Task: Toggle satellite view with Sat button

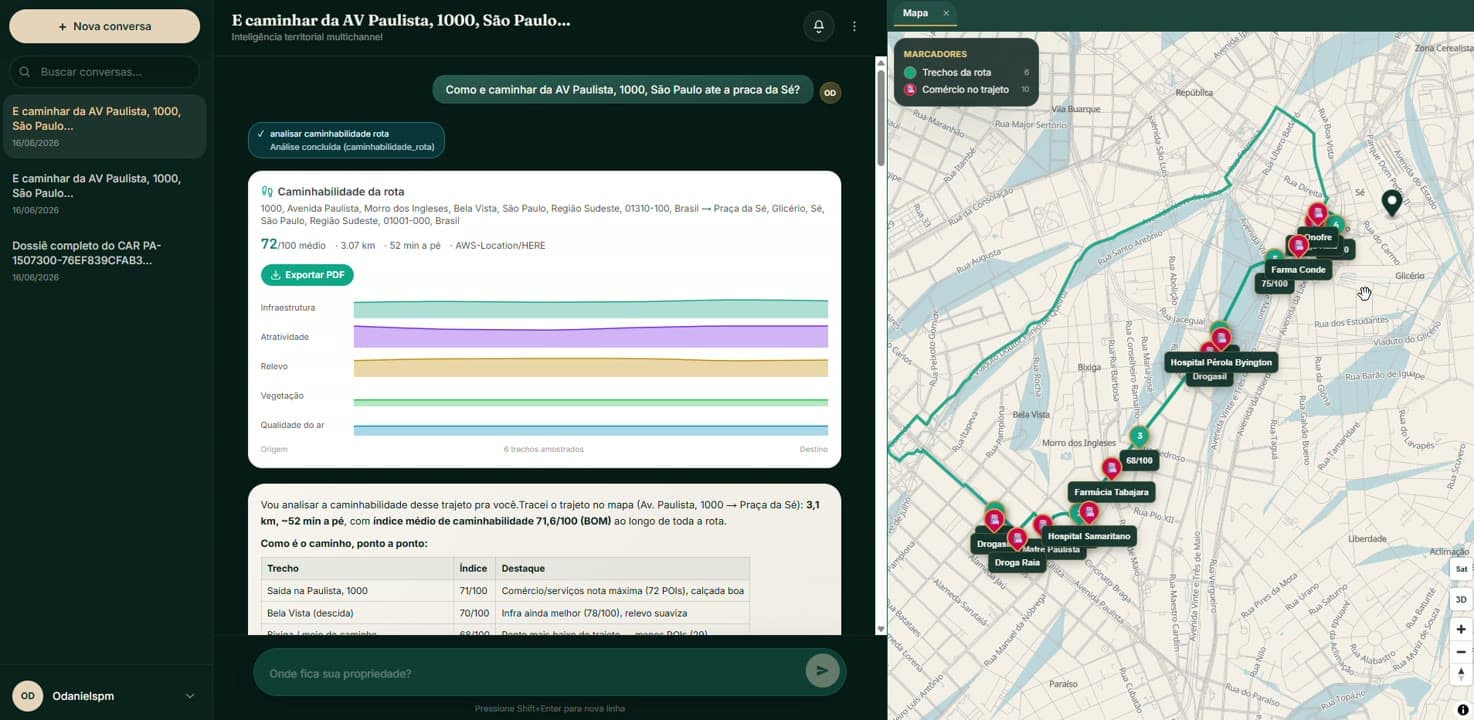Action: [x=1461, y=568]
